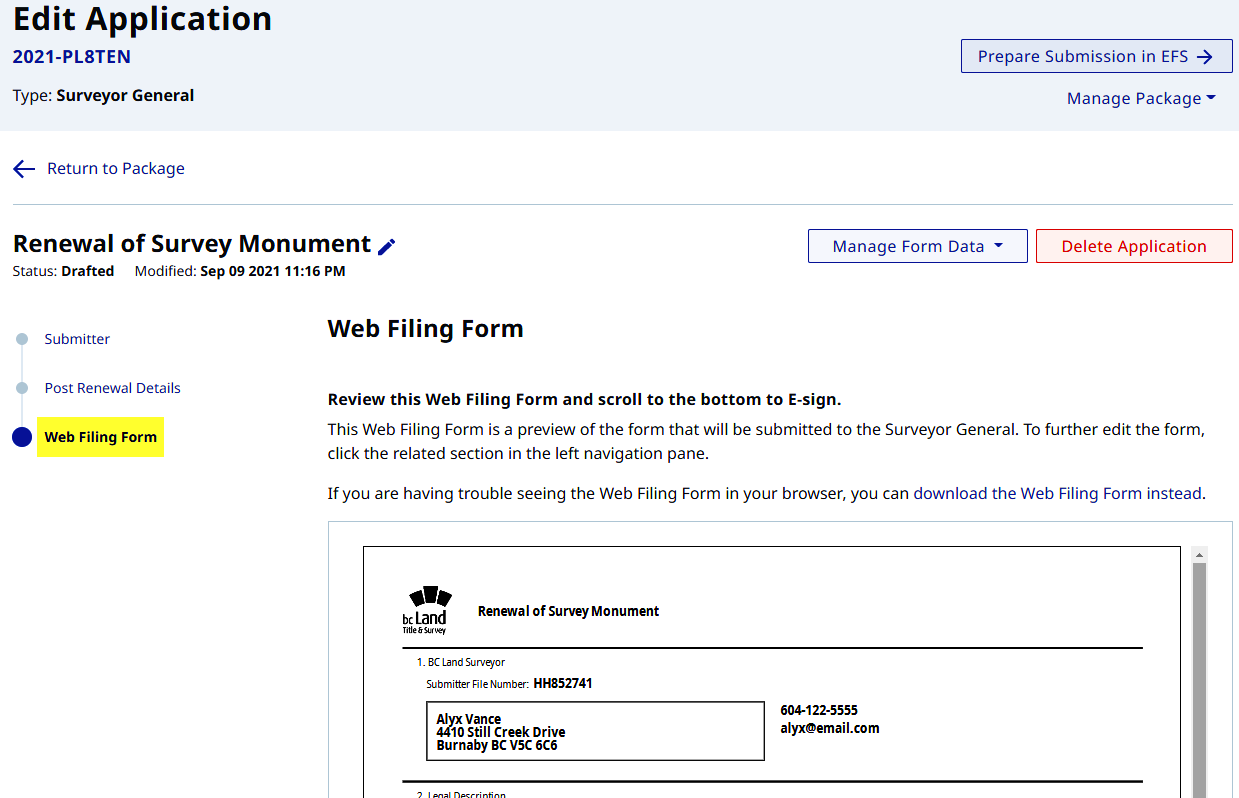Click the Type Surveyor General text
This screenshot has width=1239, height=798.
(x=104, y=96)
